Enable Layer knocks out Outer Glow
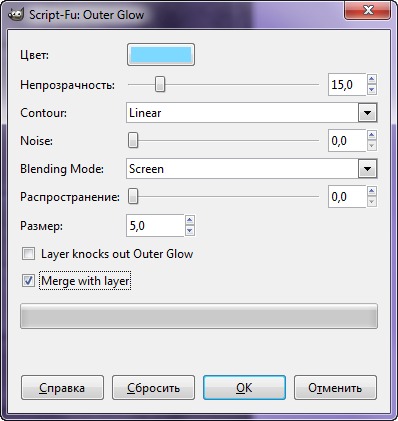398x421 pixels. click(x=28, y=254)
